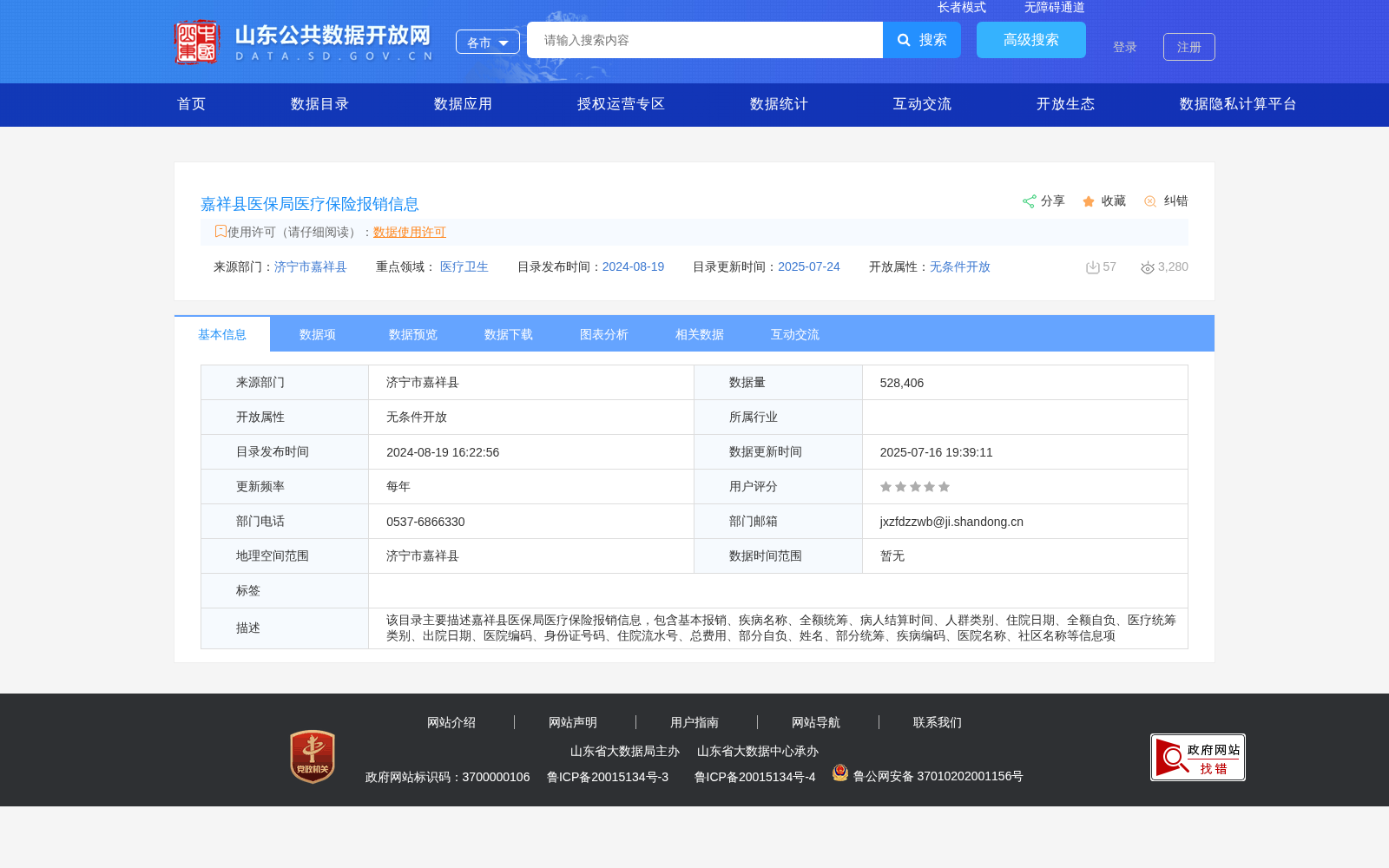This screenshot has width=1389, height=868.
Task: Switch to the 数据下载 tab
Action: point(509,334)
